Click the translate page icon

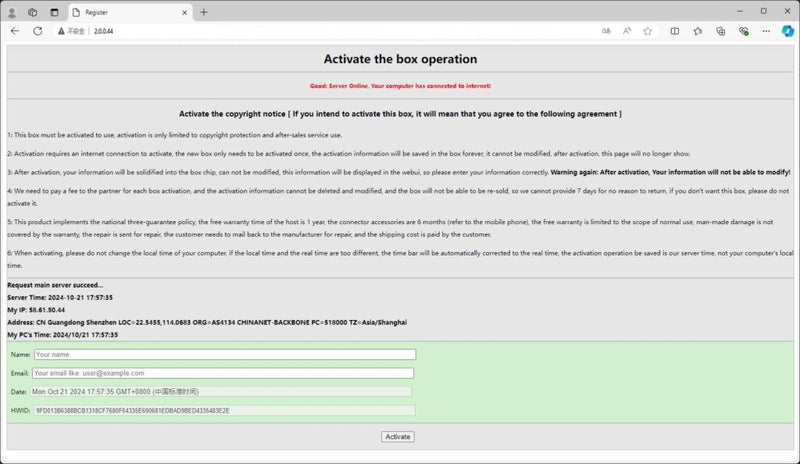pyautogui.click(x=606, y=31)
